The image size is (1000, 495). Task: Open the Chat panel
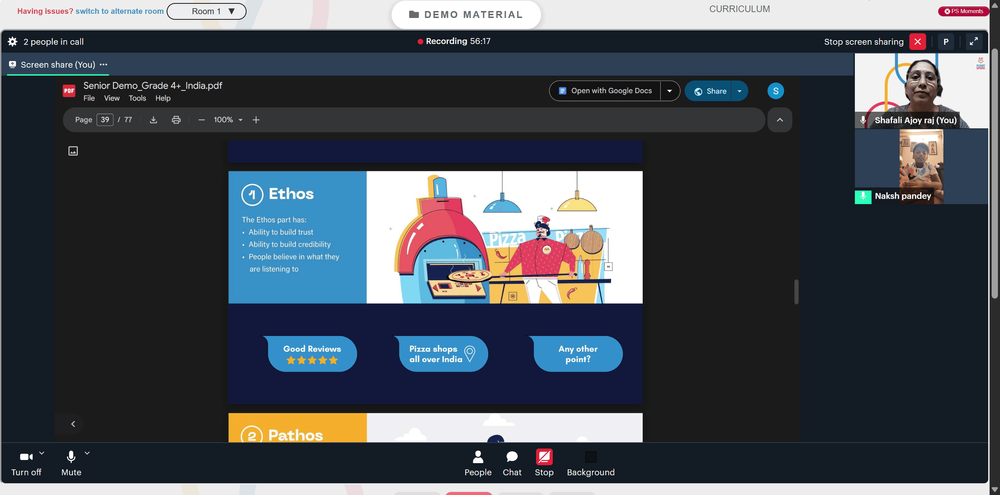pos(511,463)
